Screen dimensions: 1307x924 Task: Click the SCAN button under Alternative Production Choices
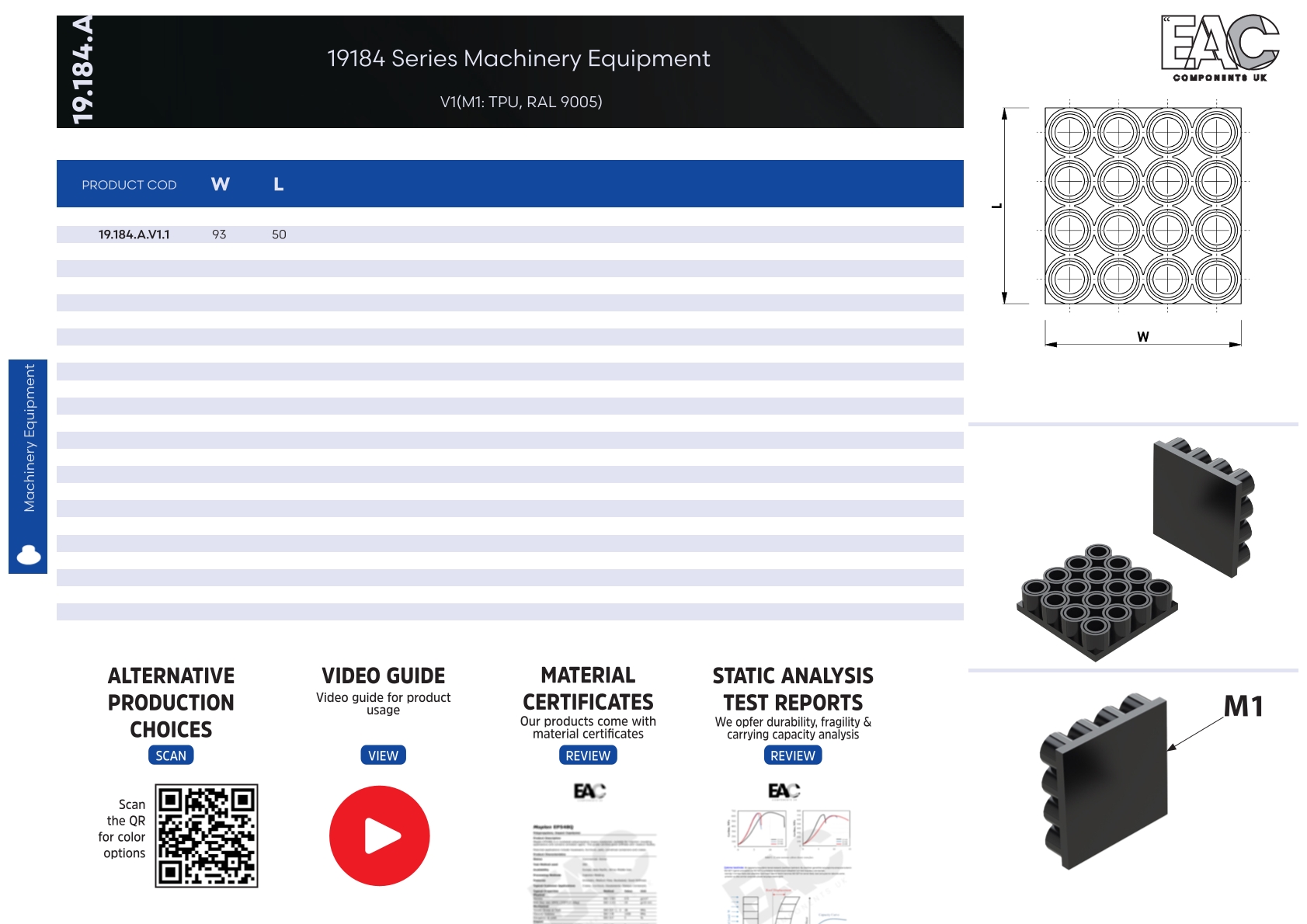tap(171, 756)
